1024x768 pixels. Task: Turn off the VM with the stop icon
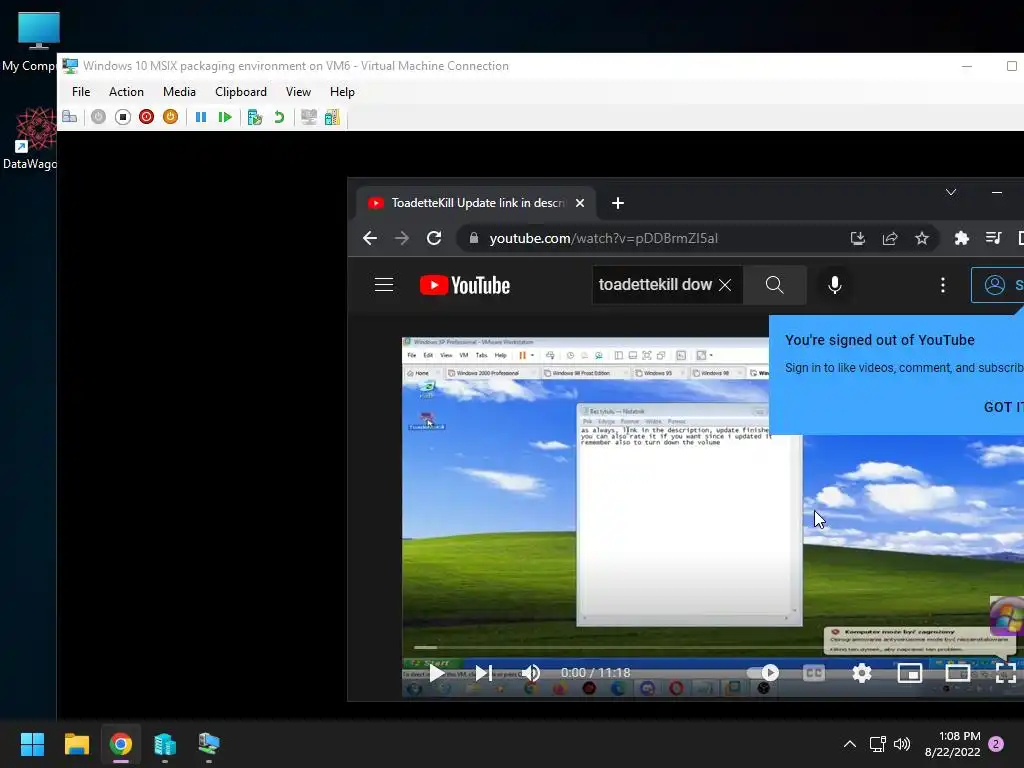[122, 117]
